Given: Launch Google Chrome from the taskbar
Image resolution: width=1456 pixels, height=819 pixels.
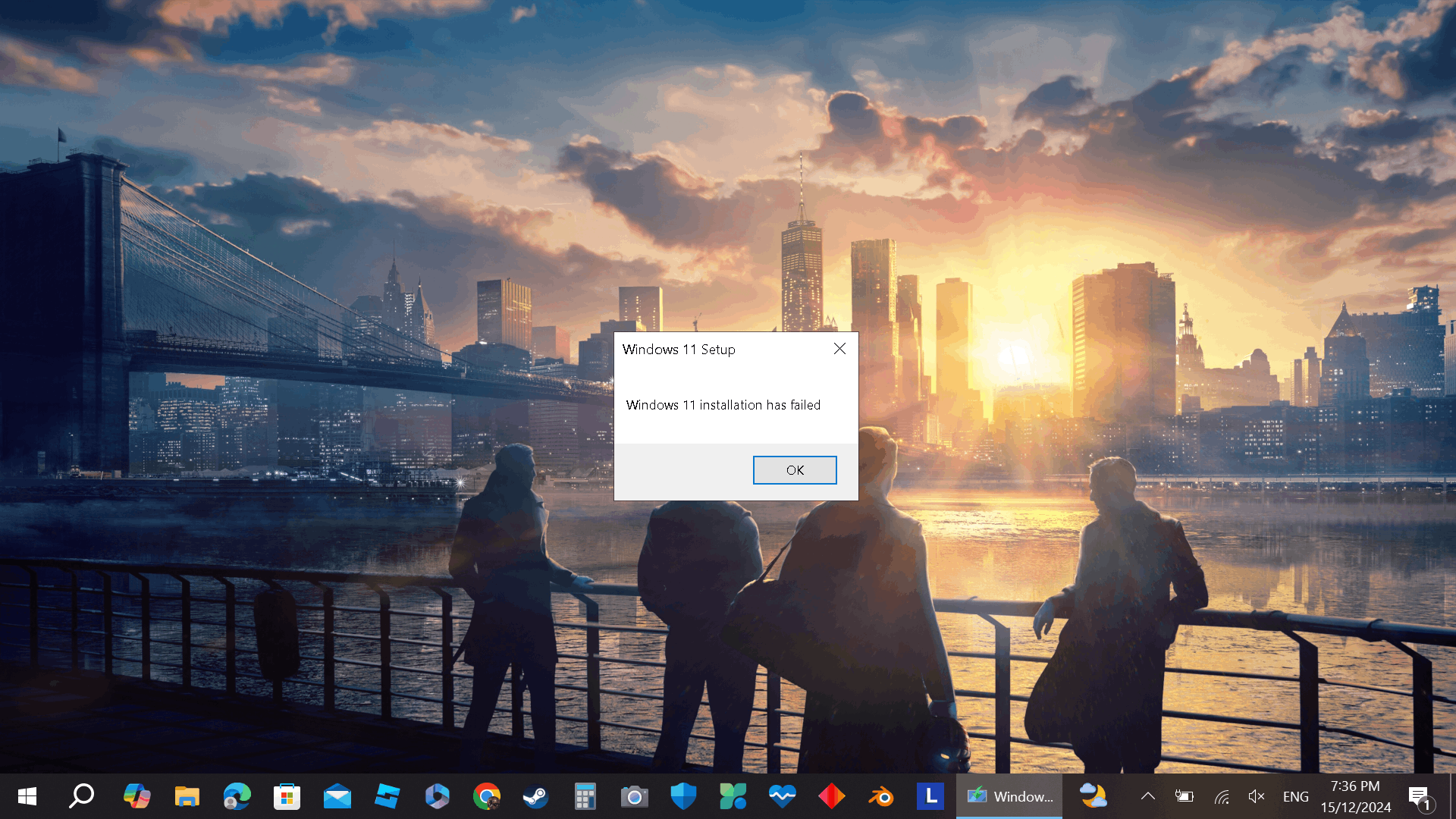Looking at the screenshot, I should [x=486, y=796].
